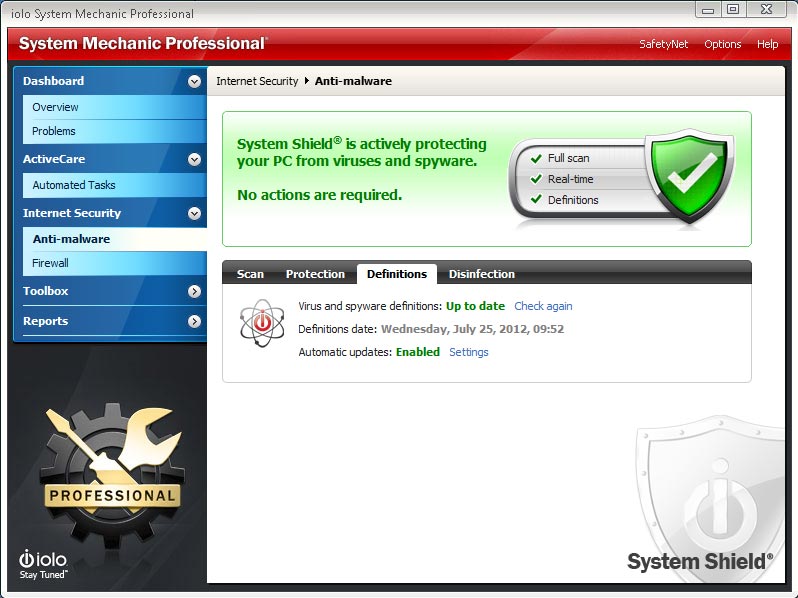This screenshot has height=598, width=798.
Task: Click the iolo Stay Tuned logo
Action: click(x=43, y=565)
